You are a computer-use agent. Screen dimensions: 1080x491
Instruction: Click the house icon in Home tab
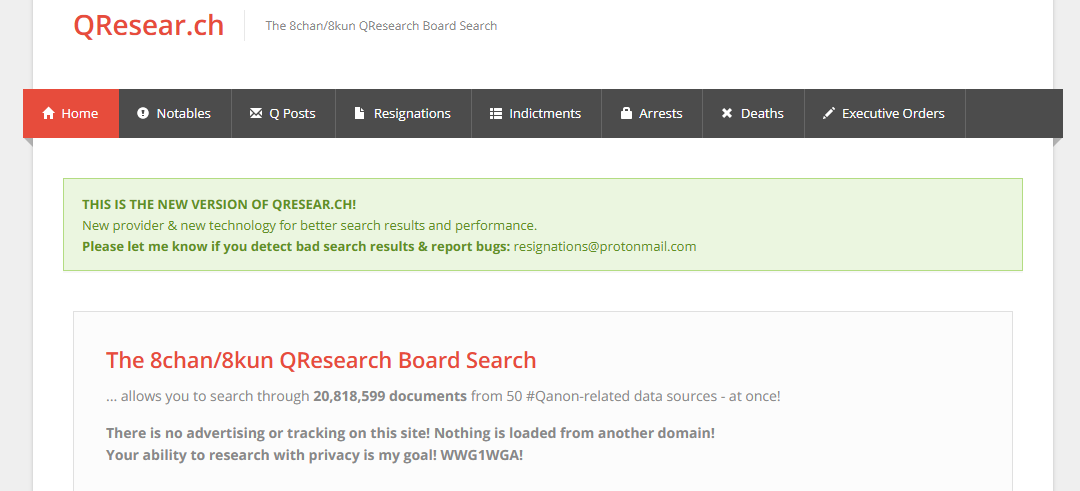(48, 114)
